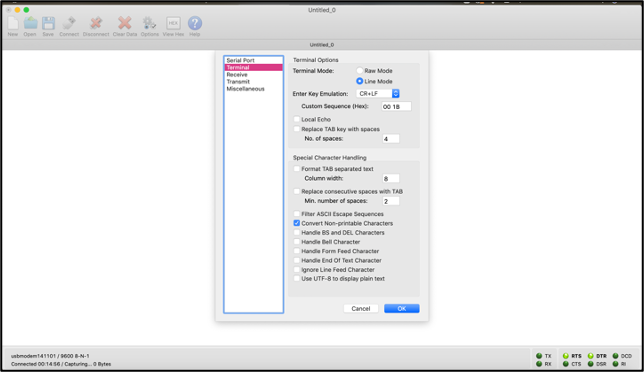Open Help question mark icon
The image size is (644, 372).
pyautogui.click(x=195, y=23)
